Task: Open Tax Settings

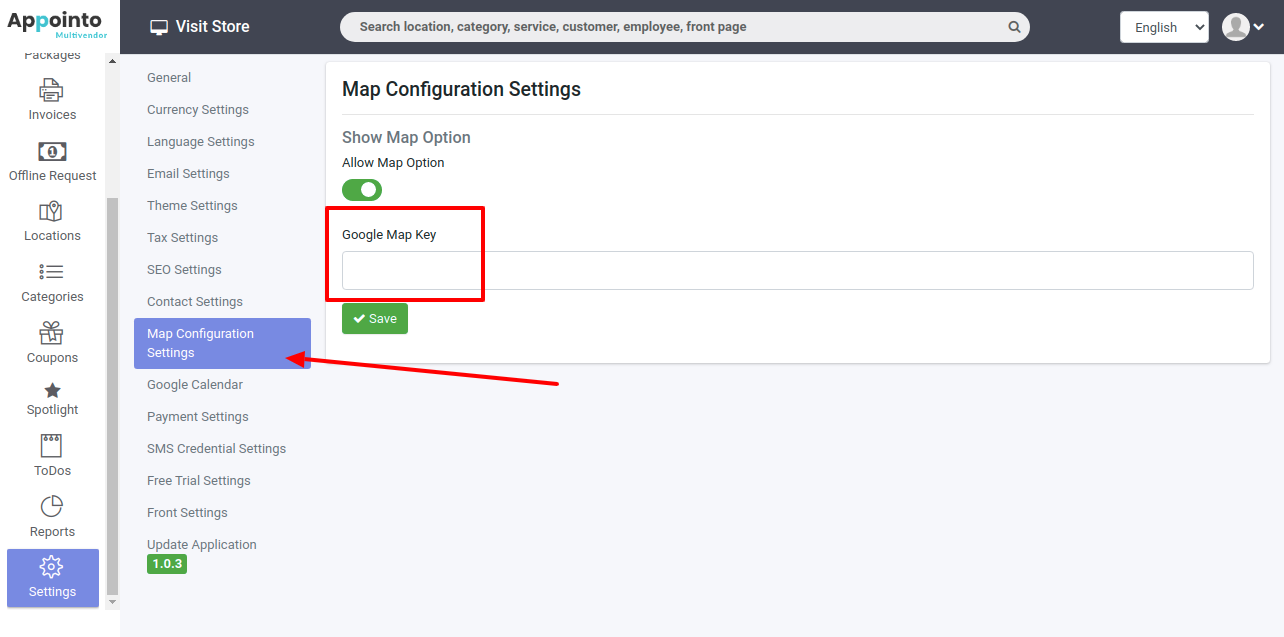Action: point(182,238)
